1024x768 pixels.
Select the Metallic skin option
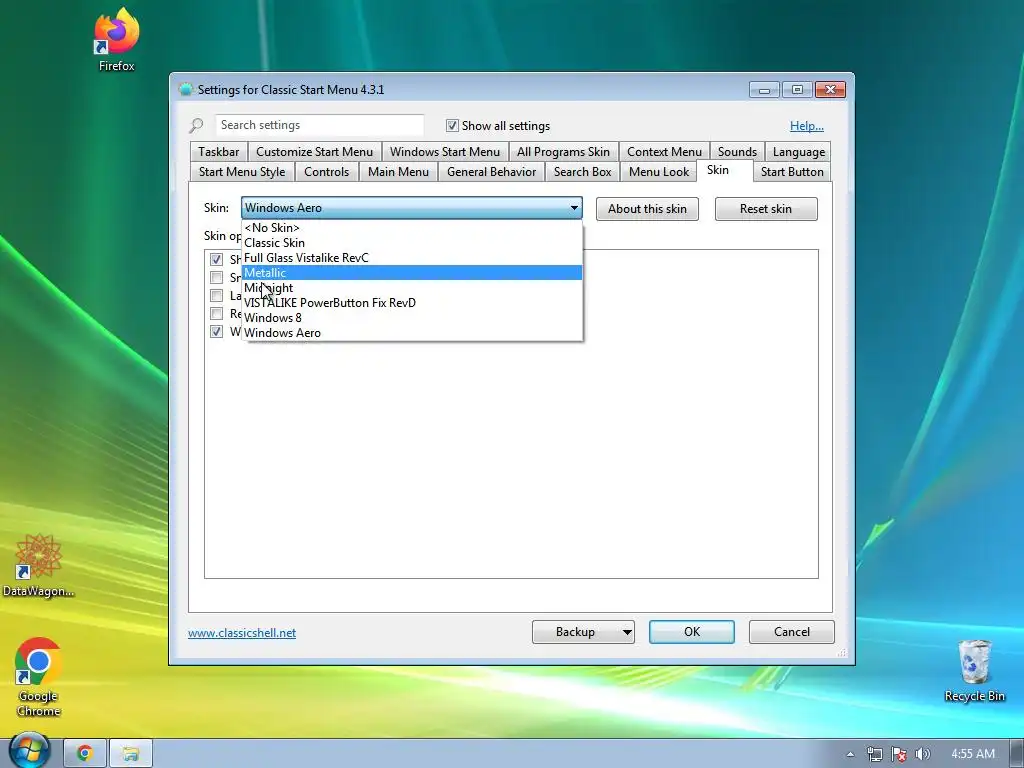point(411,272)
